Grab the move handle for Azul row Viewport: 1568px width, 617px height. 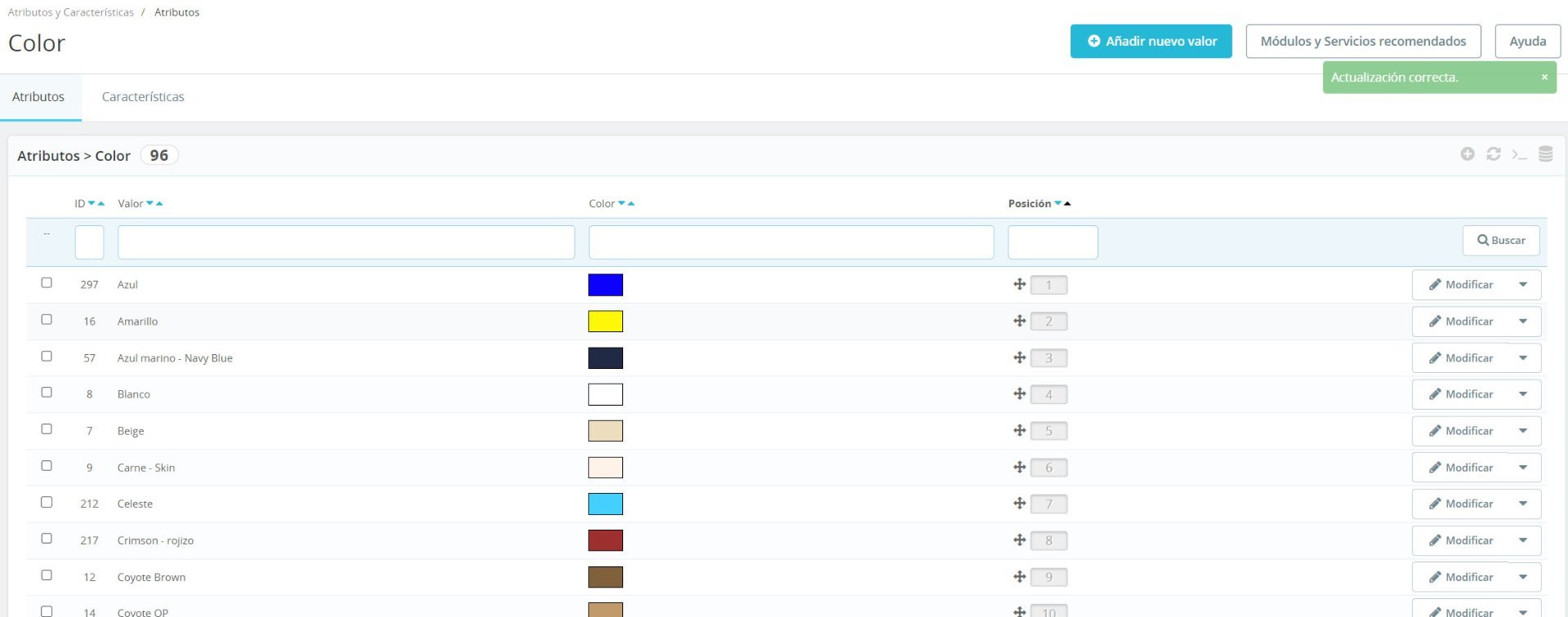(x=1019, y=284)
